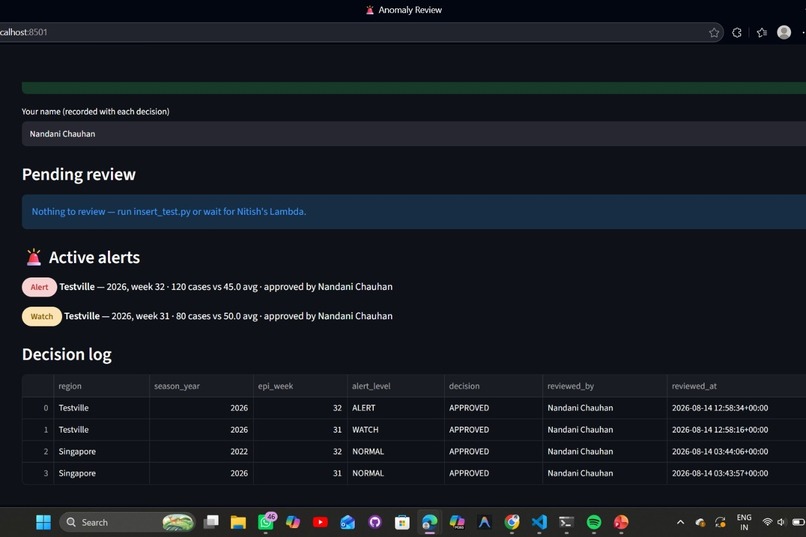The width and height of the screenshot is (806, 537).
Task: Click the taskbar Search box
Action: pos(128,523)
